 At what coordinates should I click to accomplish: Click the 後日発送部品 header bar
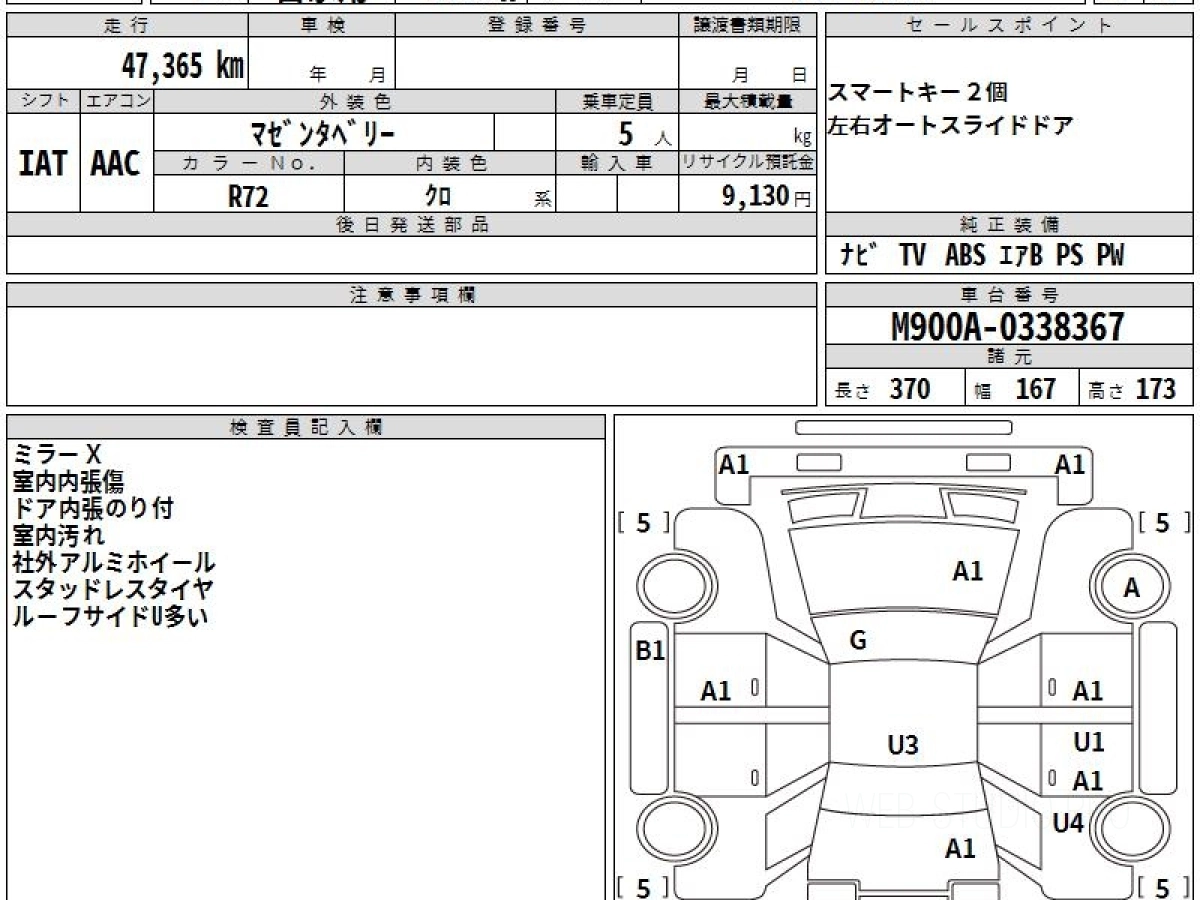tap(412, 225)
